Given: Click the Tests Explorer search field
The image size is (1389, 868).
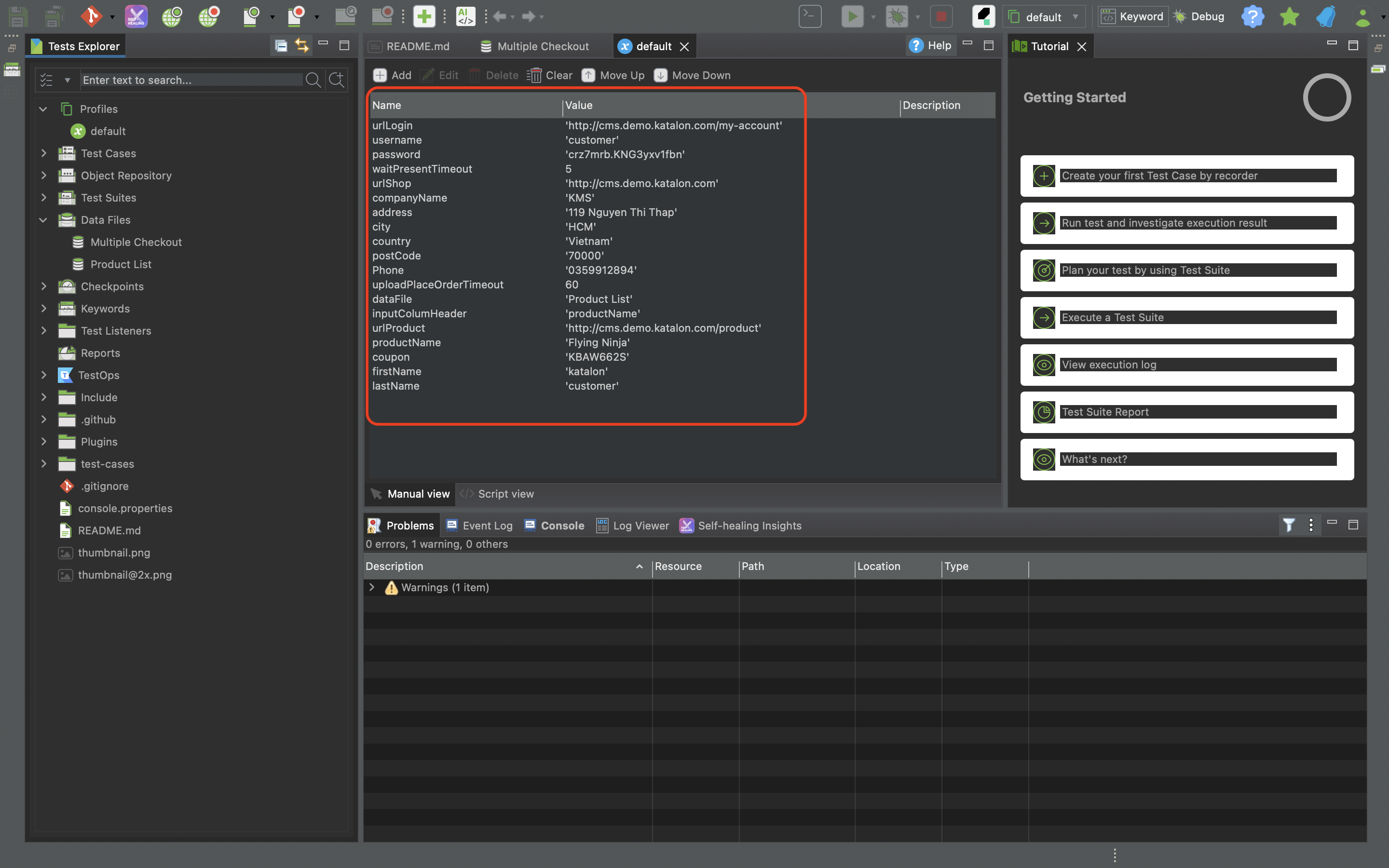Looking at the screenshot, I should tap(191, 80).
